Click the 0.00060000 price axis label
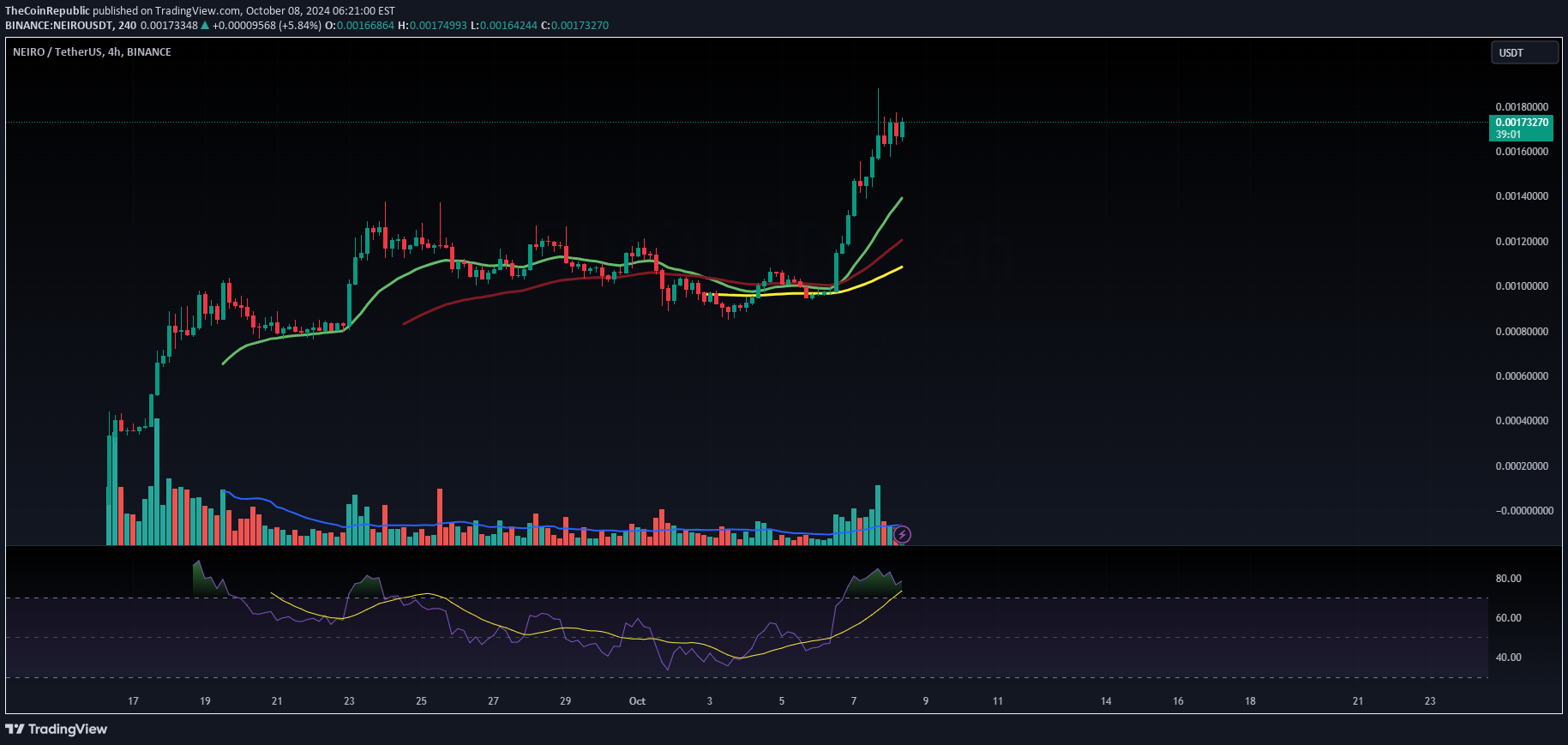Viewport: 1568px width, 745px height. click(1522, 376)
